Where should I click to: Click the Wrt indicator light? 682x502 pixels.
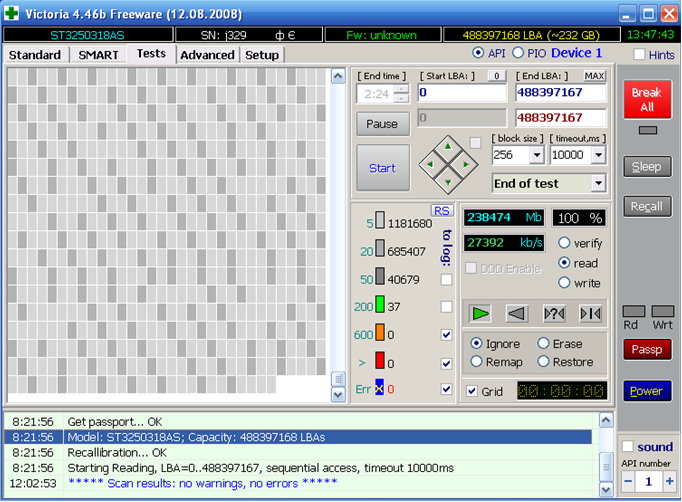662,311
